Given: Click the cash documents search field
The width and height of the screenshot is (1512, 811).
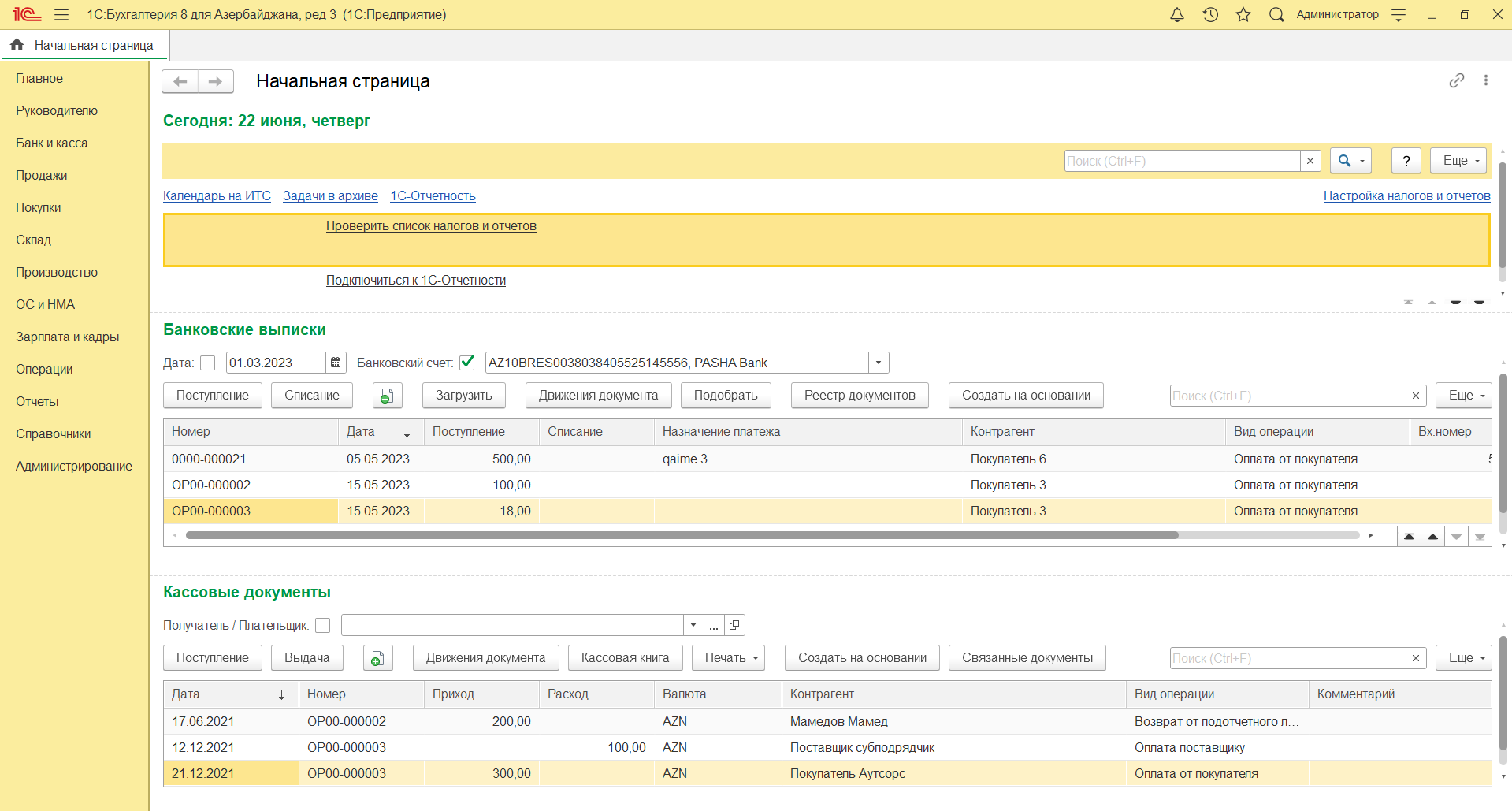Looking at the screenshot, I should tap(1287, 658).
